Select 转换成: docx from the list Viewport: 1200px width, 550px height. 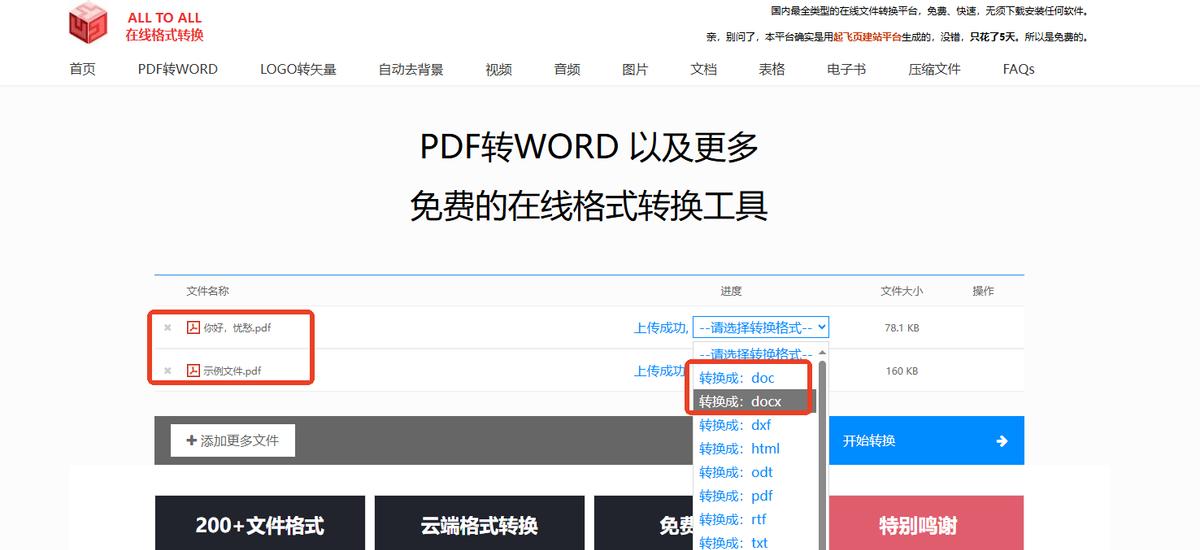(740, 402)
